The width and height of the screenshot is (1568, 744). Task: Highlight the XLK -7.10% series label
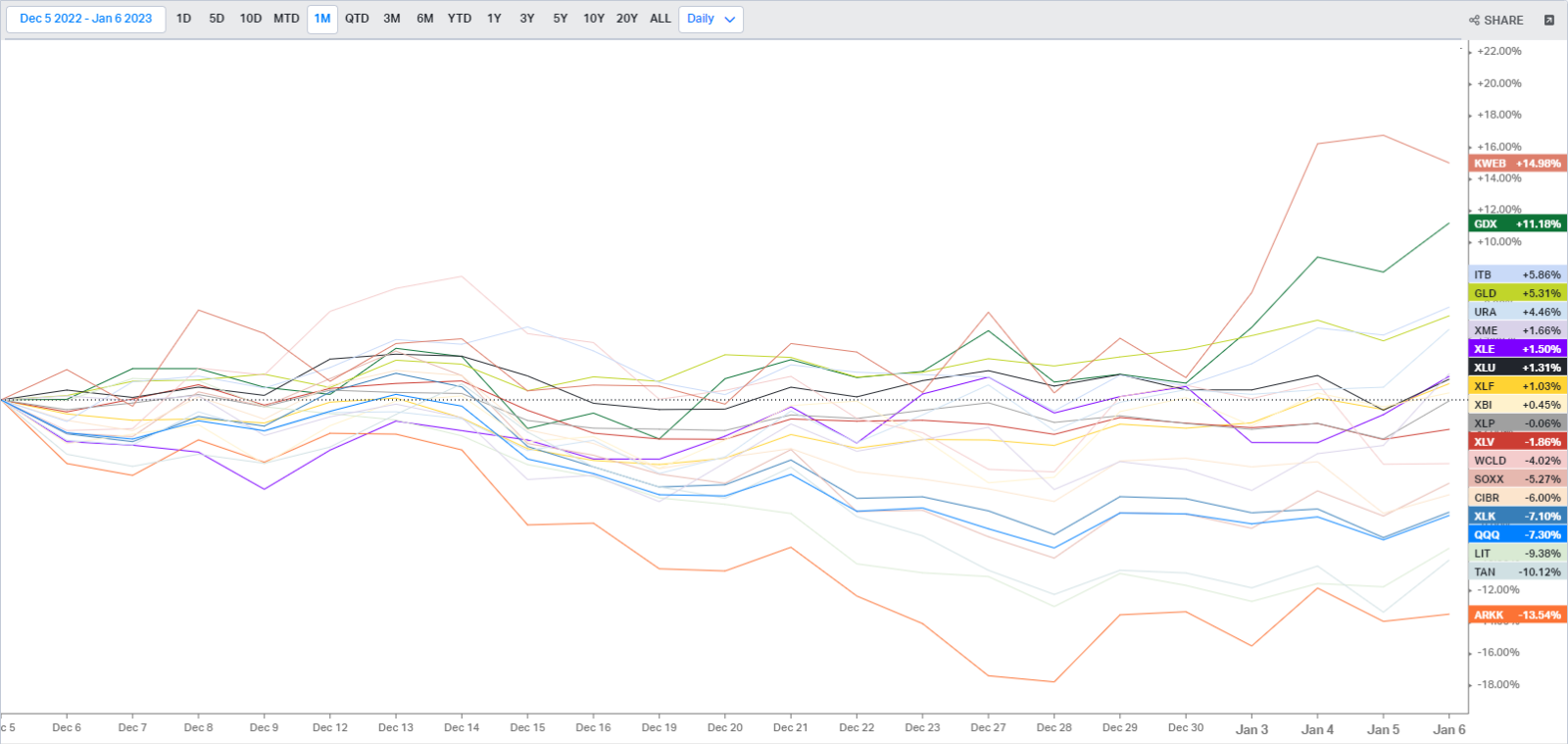1518,517
